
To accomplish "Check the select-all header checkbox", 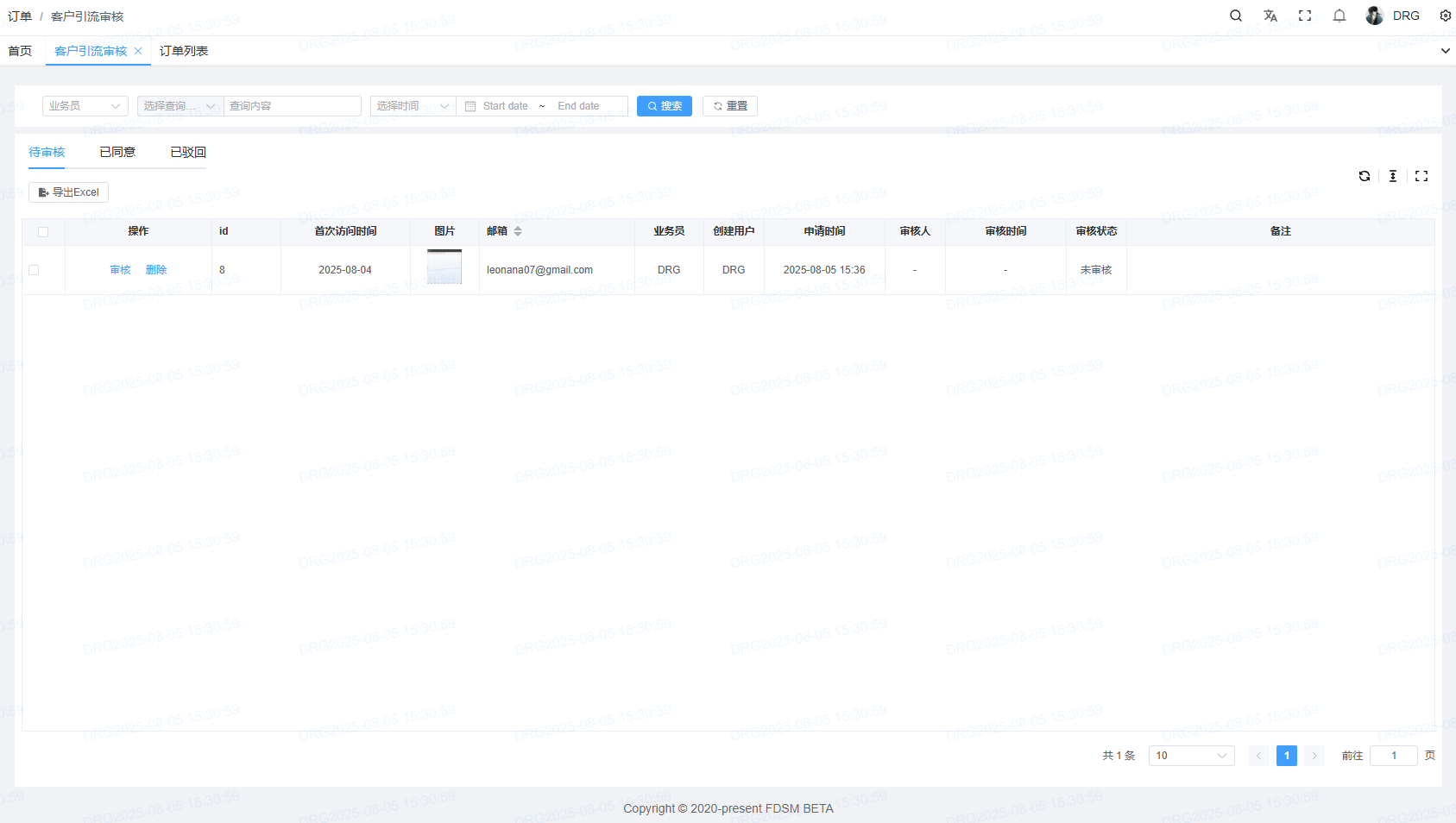I will (43, 231).
